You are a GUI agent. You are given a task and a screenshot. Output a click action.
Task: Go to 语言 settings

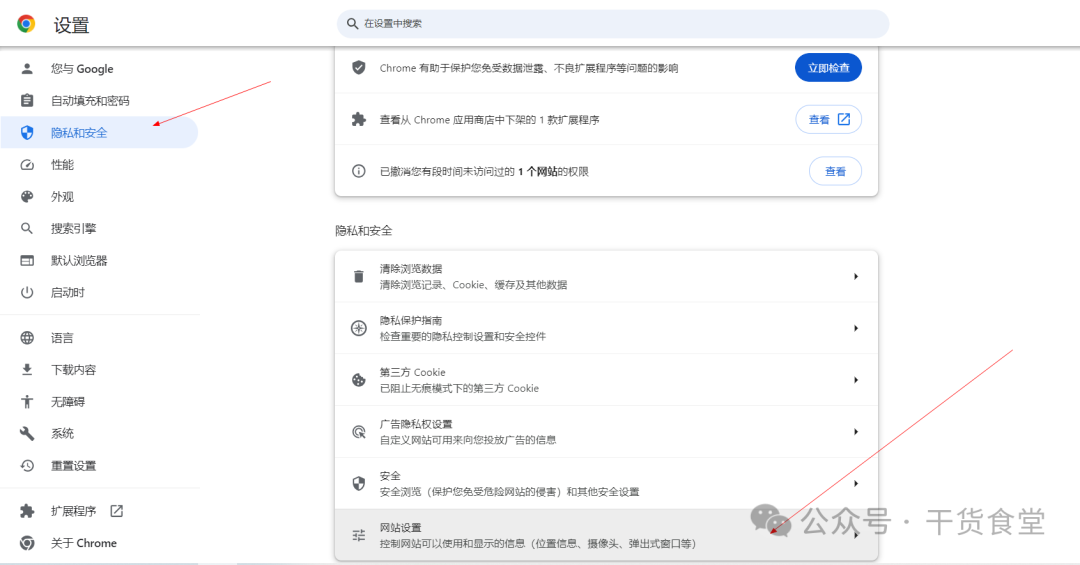point(99,338)
